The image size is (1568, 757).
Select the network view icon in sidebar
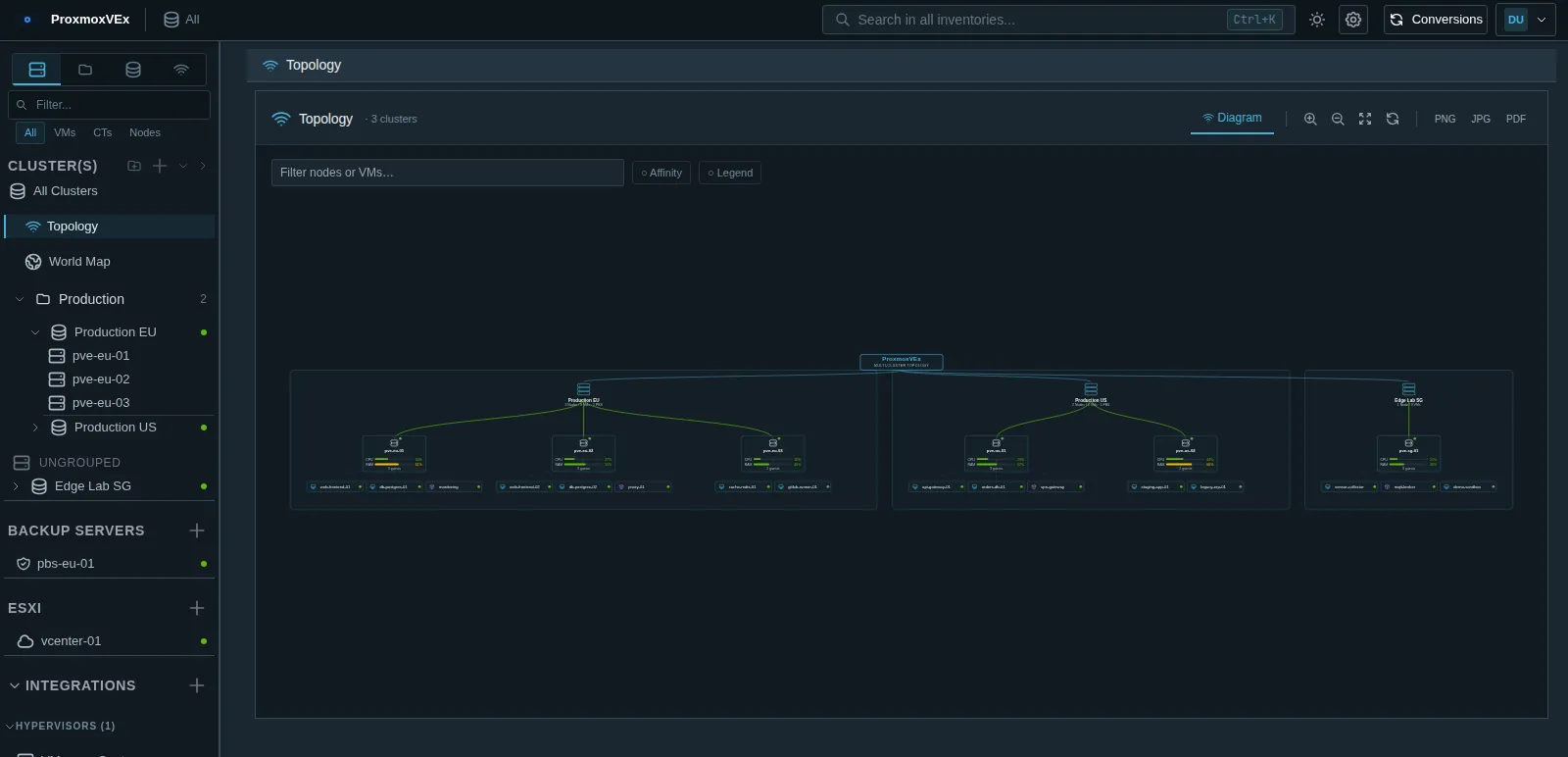pos(181,70)
